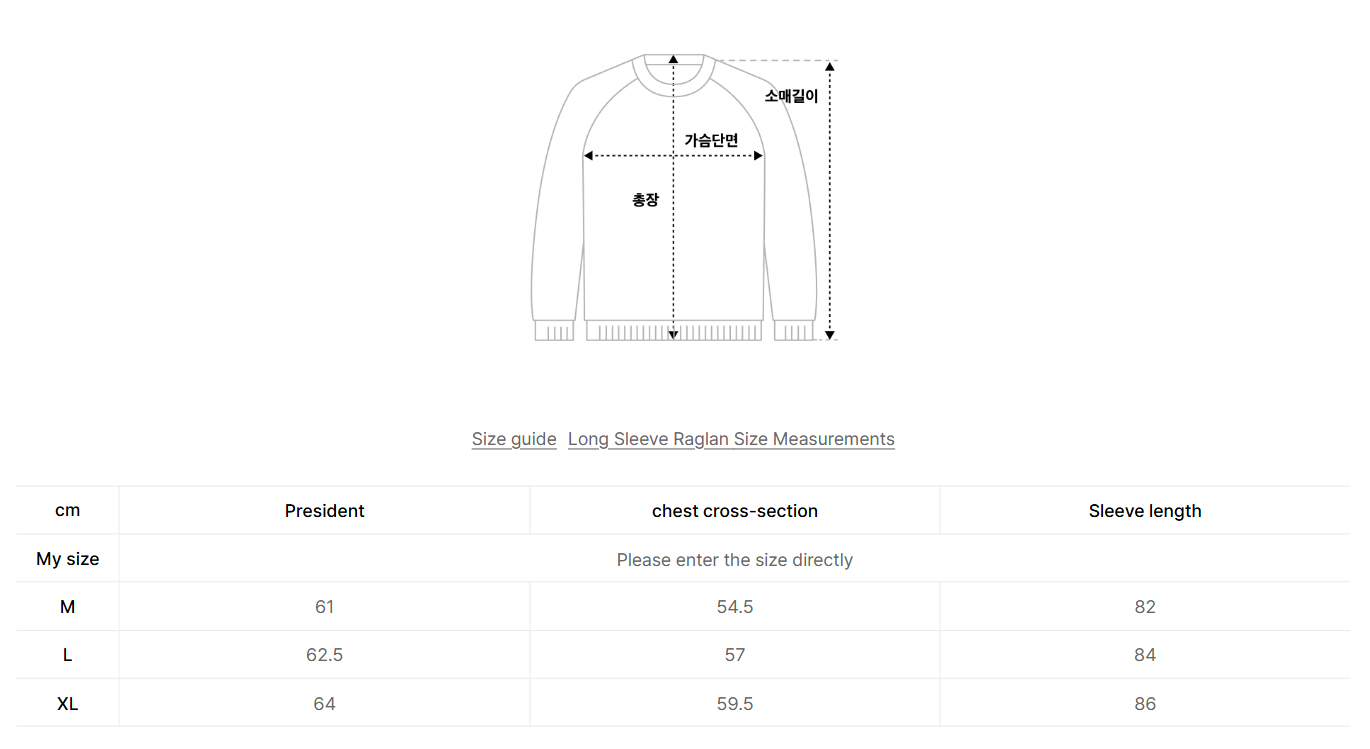Screen dimensions: 1370x749
Task: Select the President column header
Action: (x=324, y=511)
